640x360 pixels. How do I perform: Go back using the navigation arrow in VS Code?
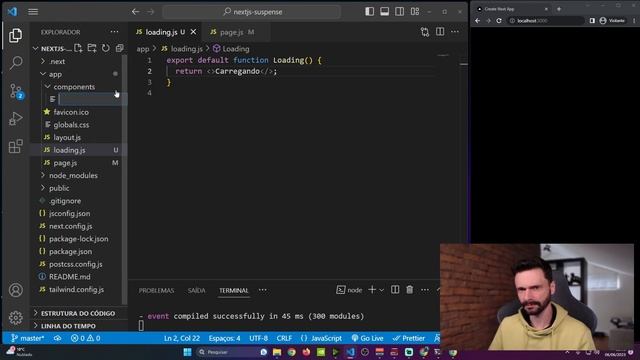136,12
